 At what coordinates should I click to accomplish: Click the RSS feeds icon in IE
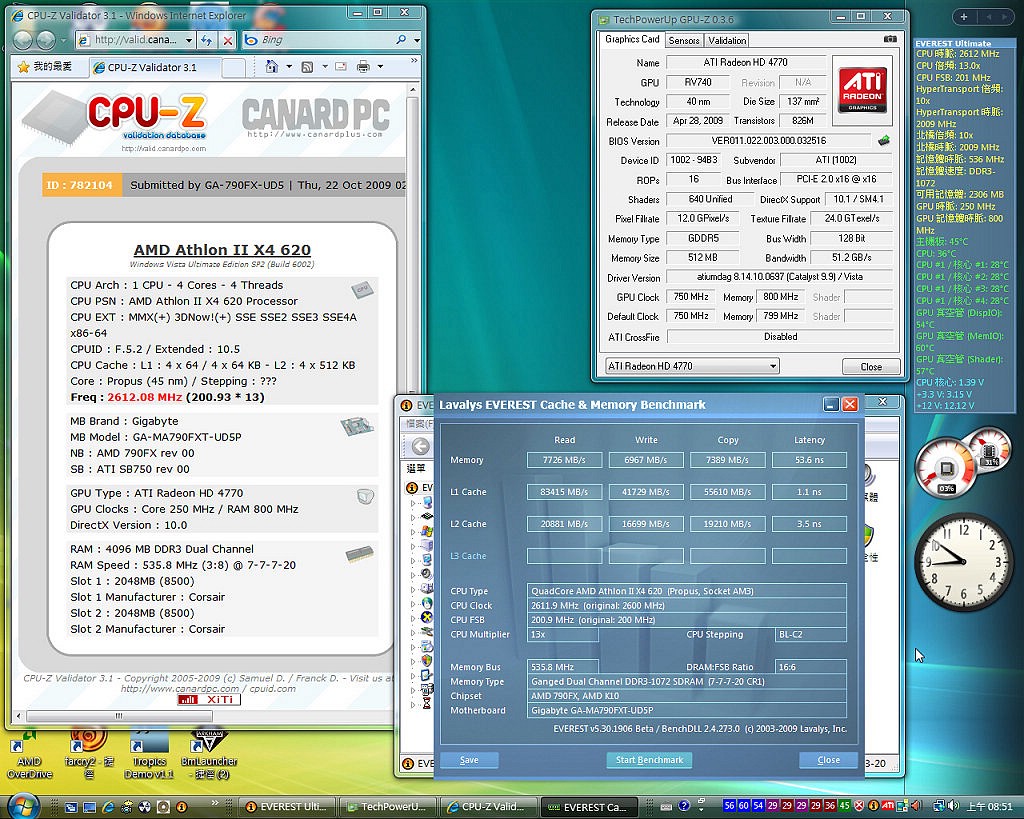[x=307, y=67]
